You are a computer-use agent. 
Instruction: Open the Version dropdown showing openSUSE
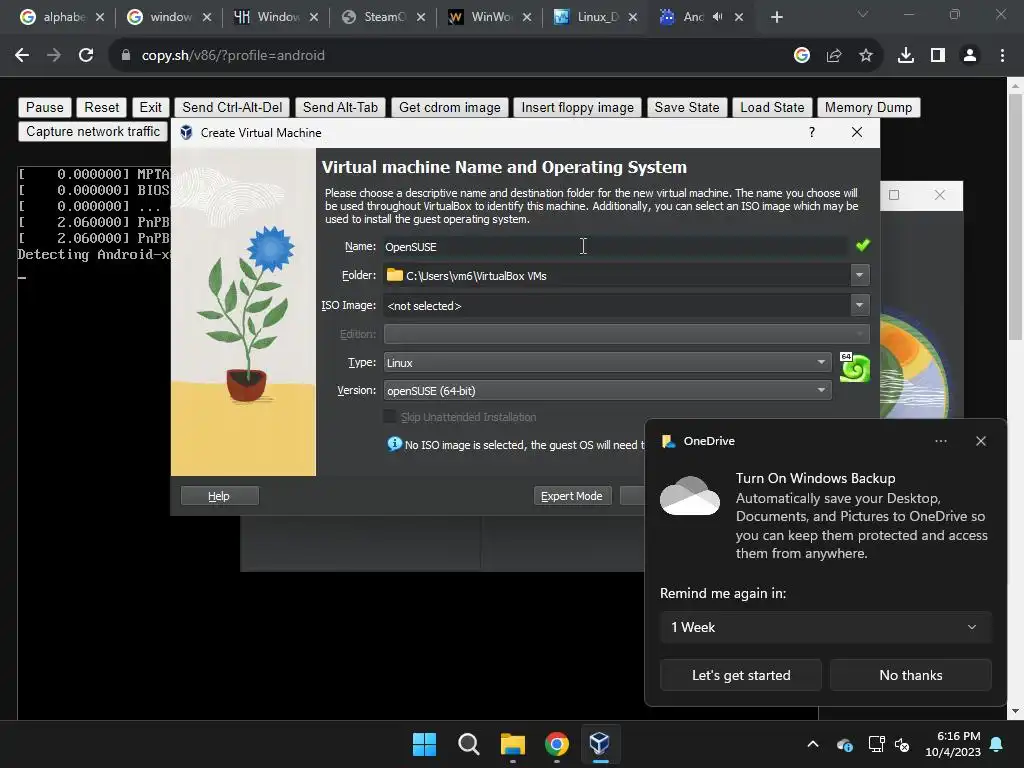607,391
